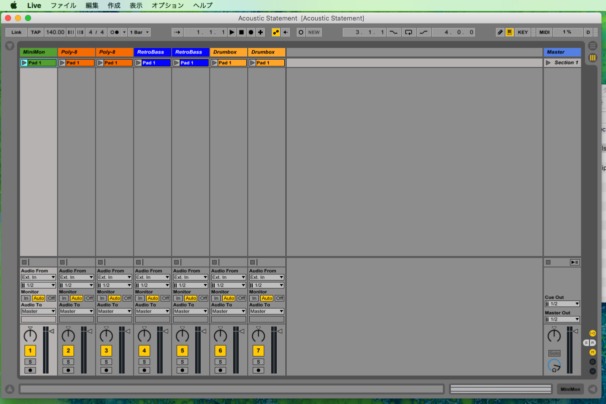Open the Quantization 1 Bar dropdown
This screenshot has width=606, height=404.
point(139,32)
